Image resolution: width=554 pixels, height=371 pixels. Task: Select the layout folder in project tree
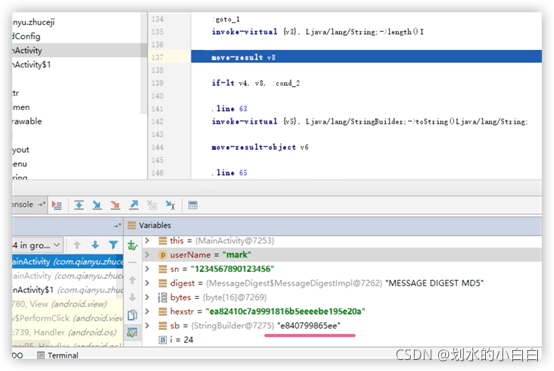[x=21, y=149]
